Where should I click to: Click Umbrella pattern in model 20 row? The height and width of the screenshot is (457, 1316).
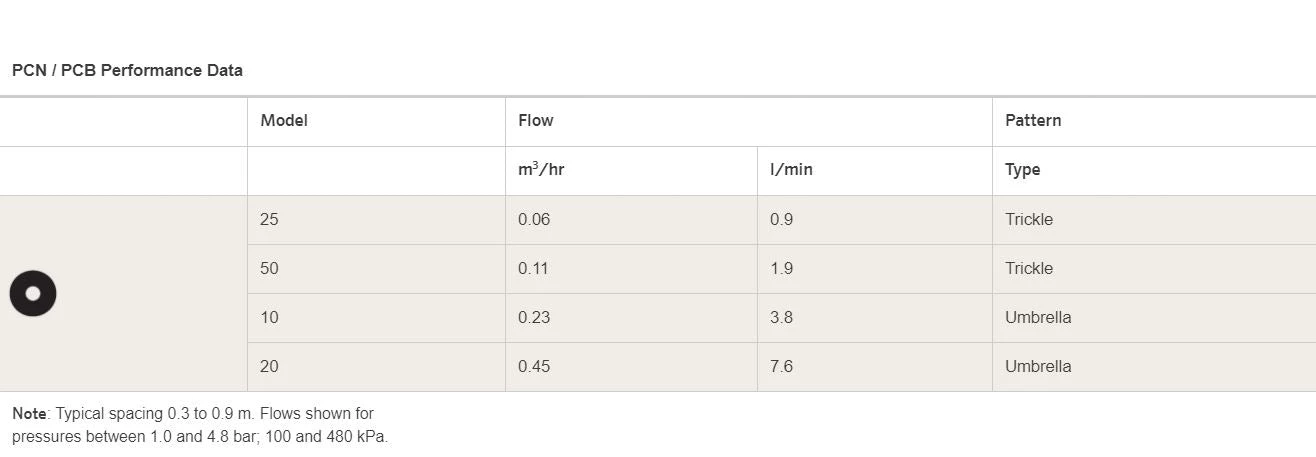pos(1038,367)
